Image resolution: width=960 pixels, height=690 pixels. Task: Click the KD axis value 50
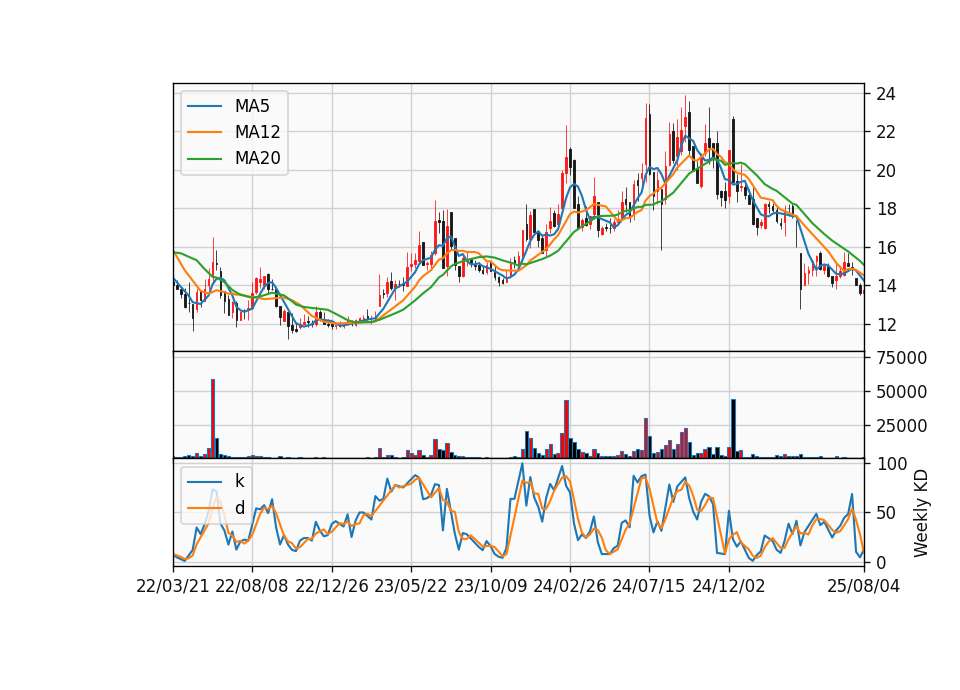pos(885,513)
